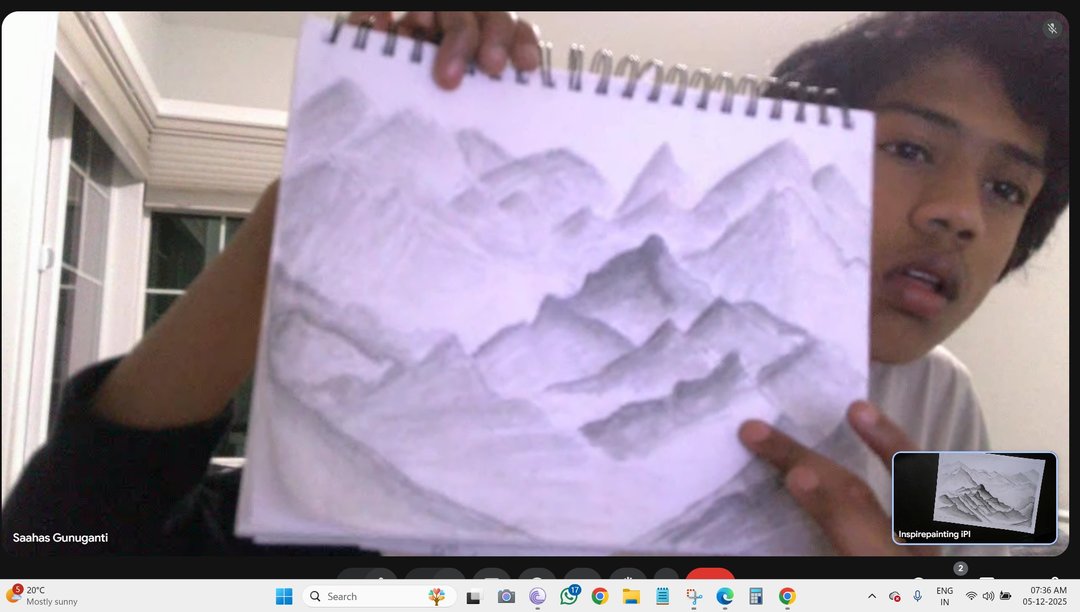
Task: Launch the Camera app from the taskbar
Action: [x=506, y=597]
